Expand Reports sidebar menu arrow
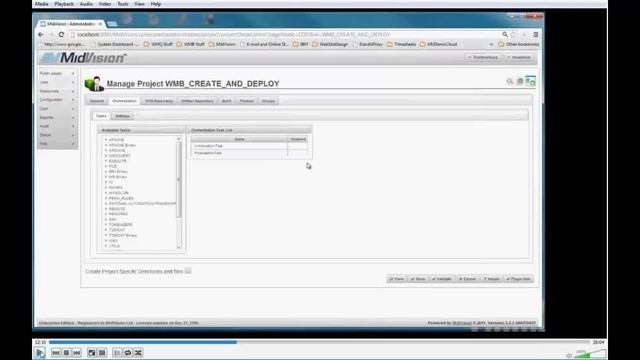640x360 pixels. tap(73, 118)
